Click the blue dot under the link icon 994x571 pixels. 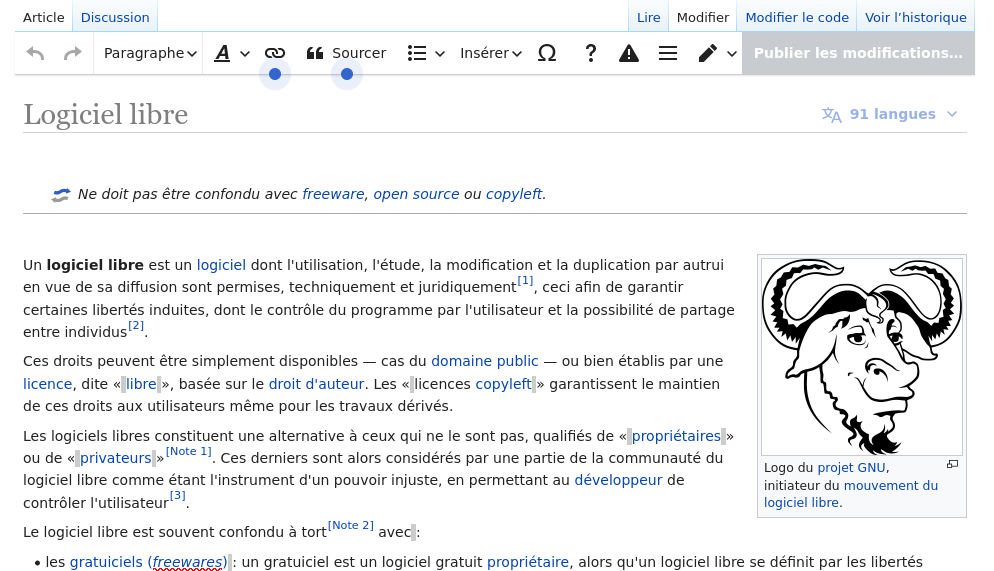[x=274, y=74]
